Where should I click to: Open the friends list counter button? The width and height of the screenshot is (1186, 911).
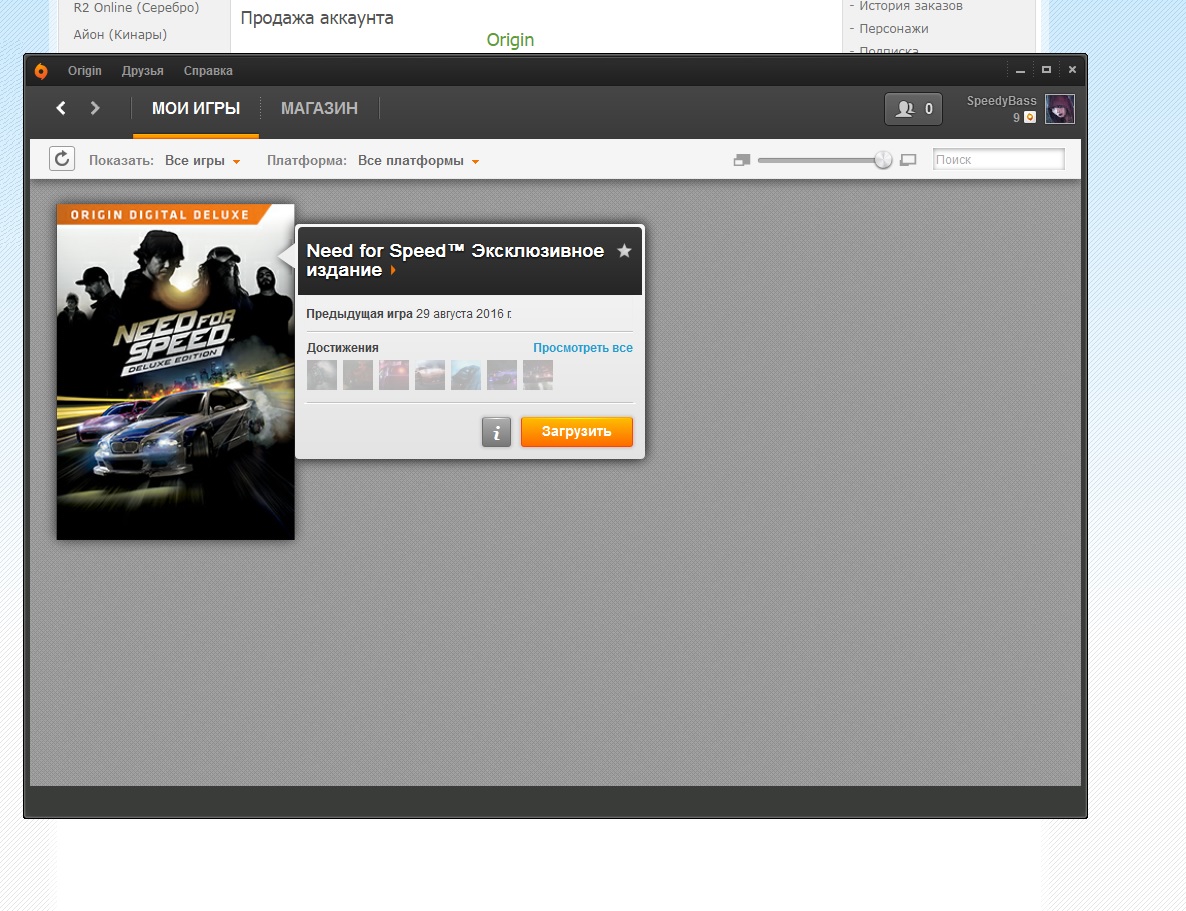[913, 109]
